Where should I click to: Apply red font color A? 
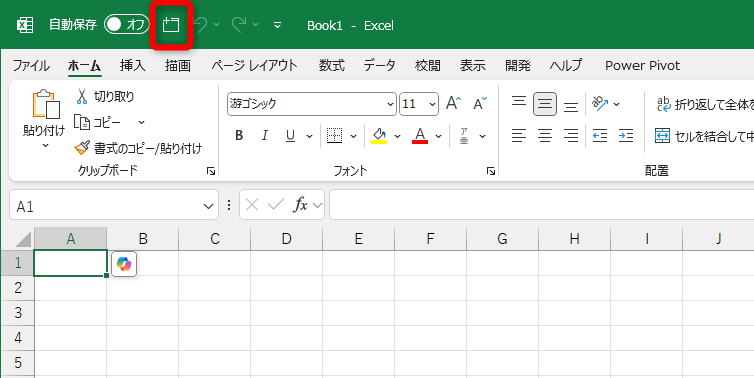pos(420,136)
